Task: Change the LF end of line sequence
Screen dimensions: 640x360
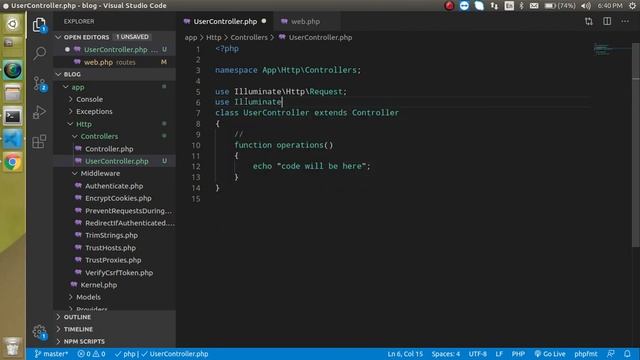Action: point(499,354)
